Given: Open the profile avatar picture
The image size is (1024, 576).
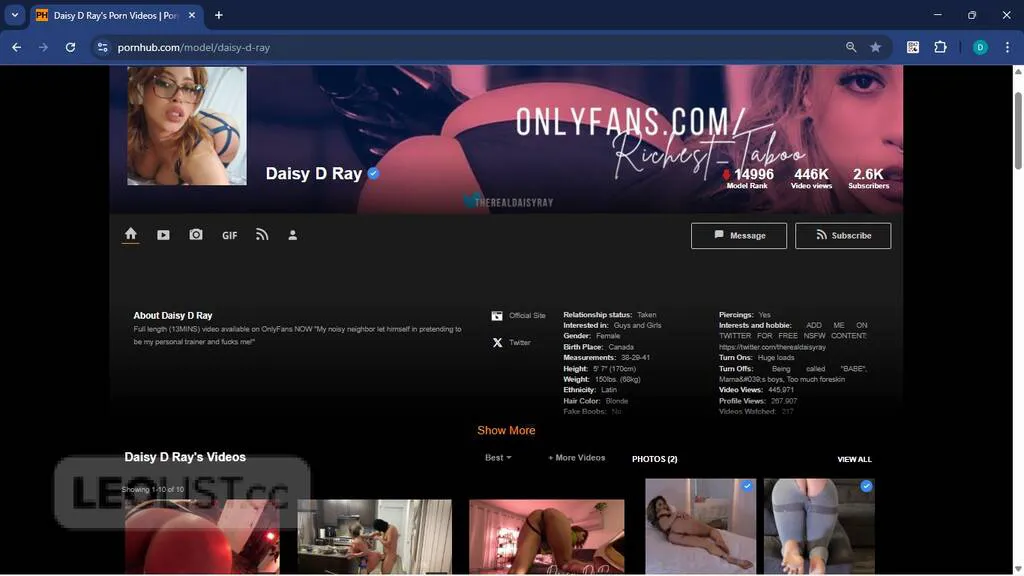Looking at the screenshot, I should (187, 125).
